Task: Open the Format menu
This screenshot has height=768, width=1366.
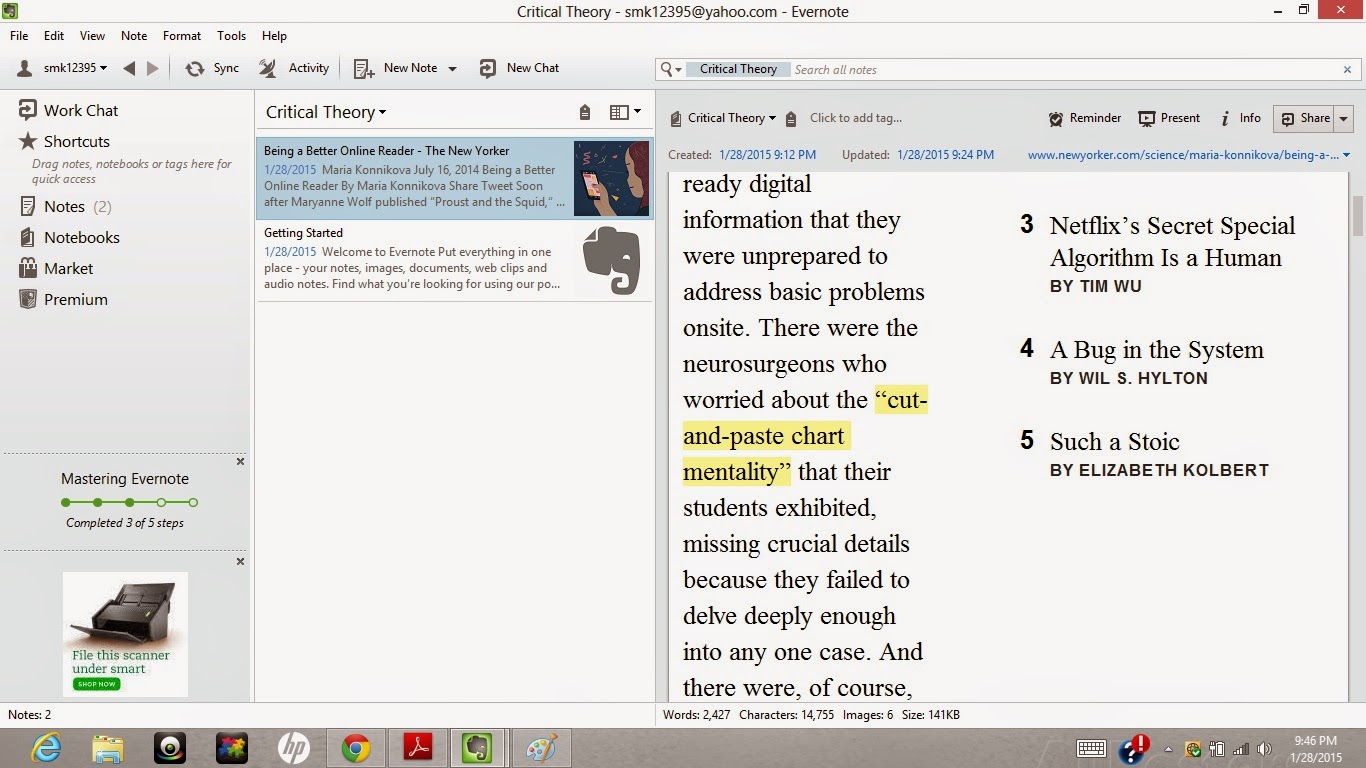Action: click(182, 35)
